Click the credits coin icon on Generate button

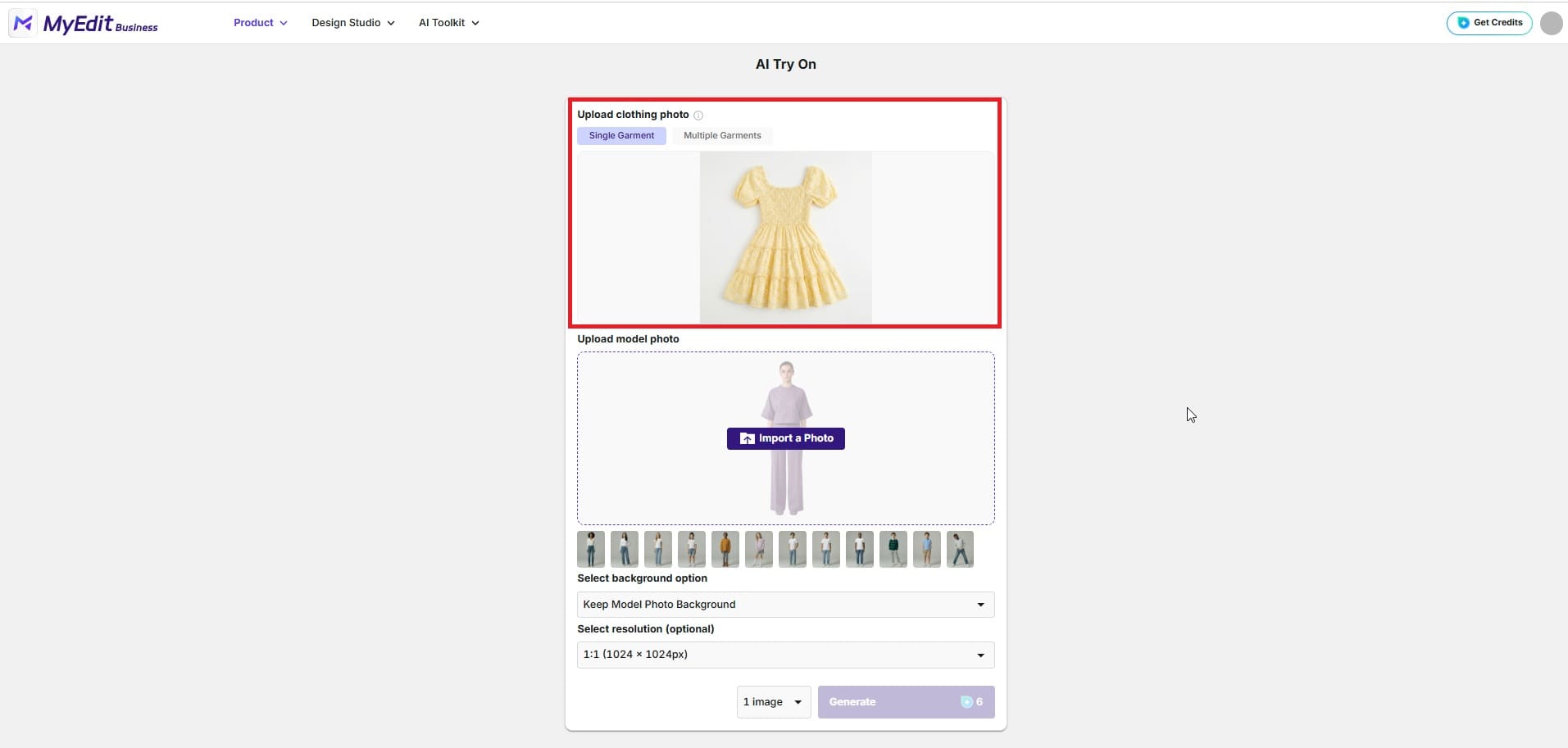967,702
